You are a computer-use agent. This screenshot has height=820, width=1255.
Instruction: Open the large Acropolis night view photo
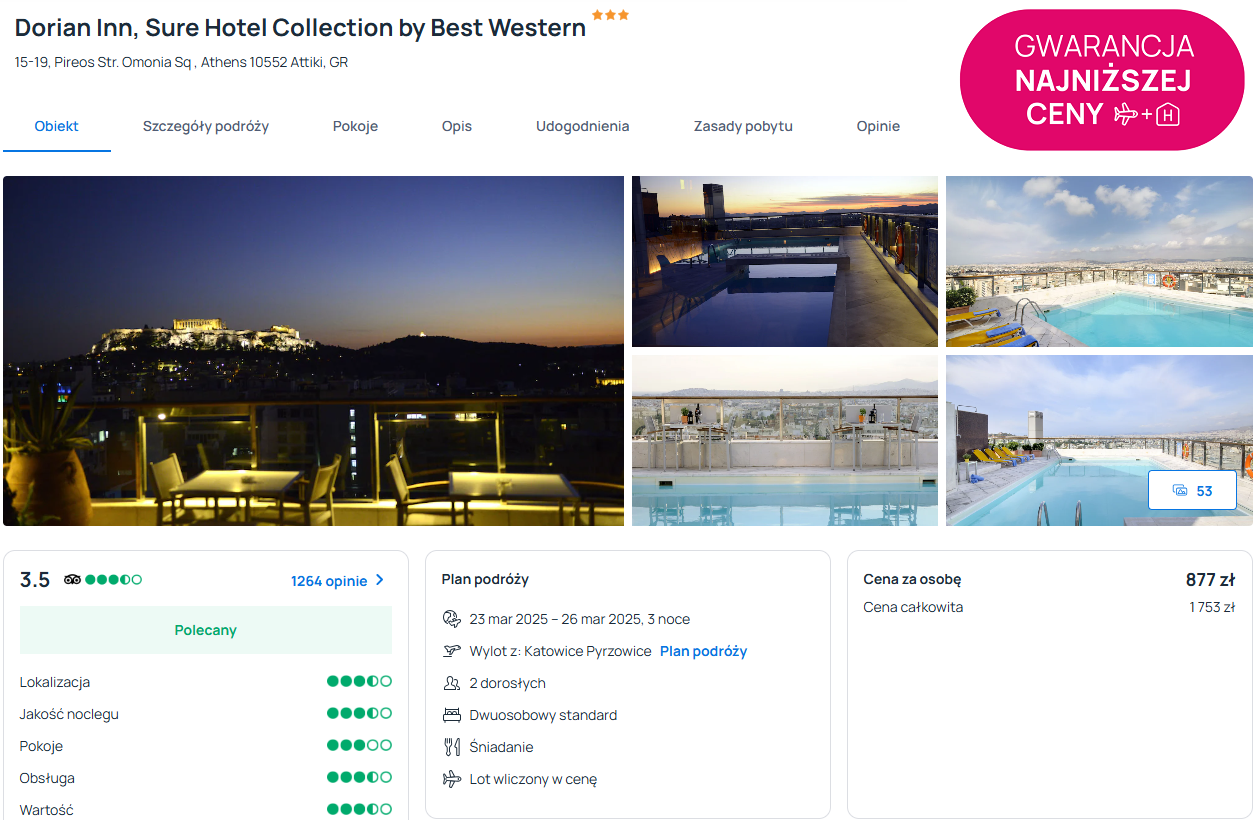313,350
